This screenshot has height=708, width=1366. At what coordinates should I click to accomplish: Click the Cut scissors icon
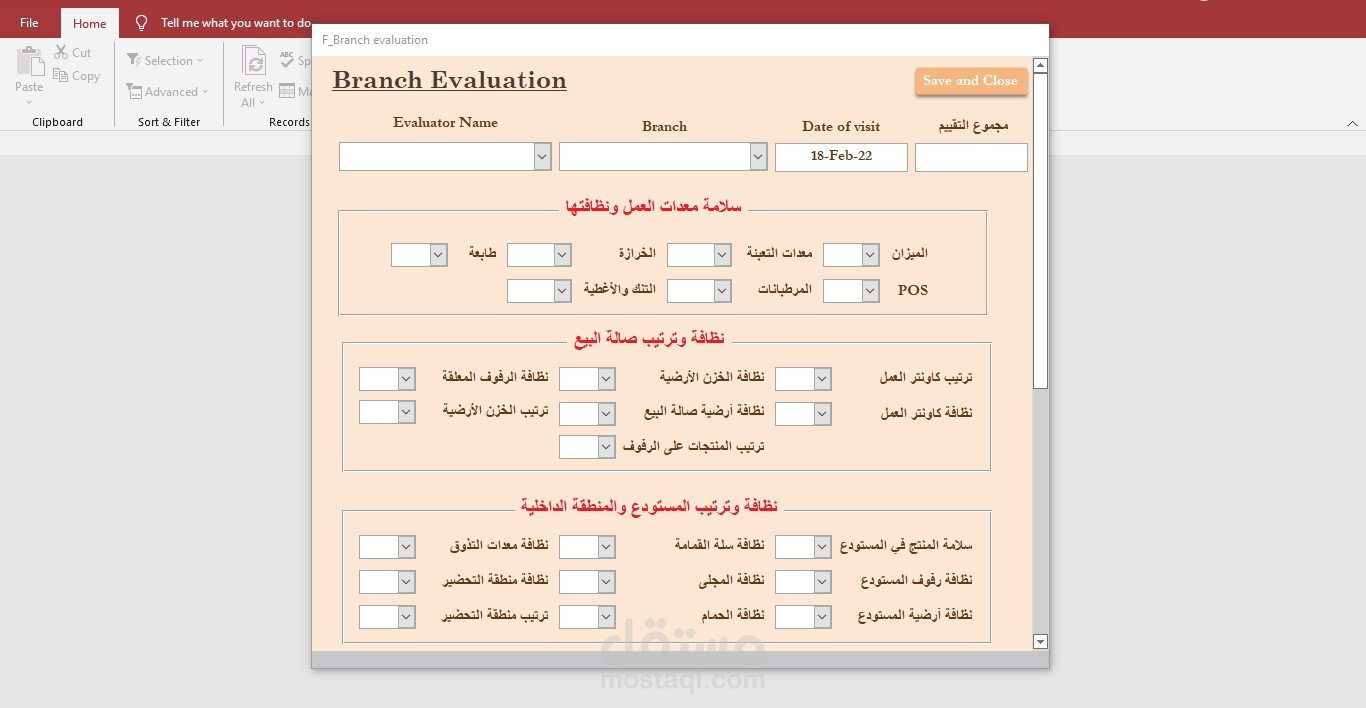[x=61, y=52]
